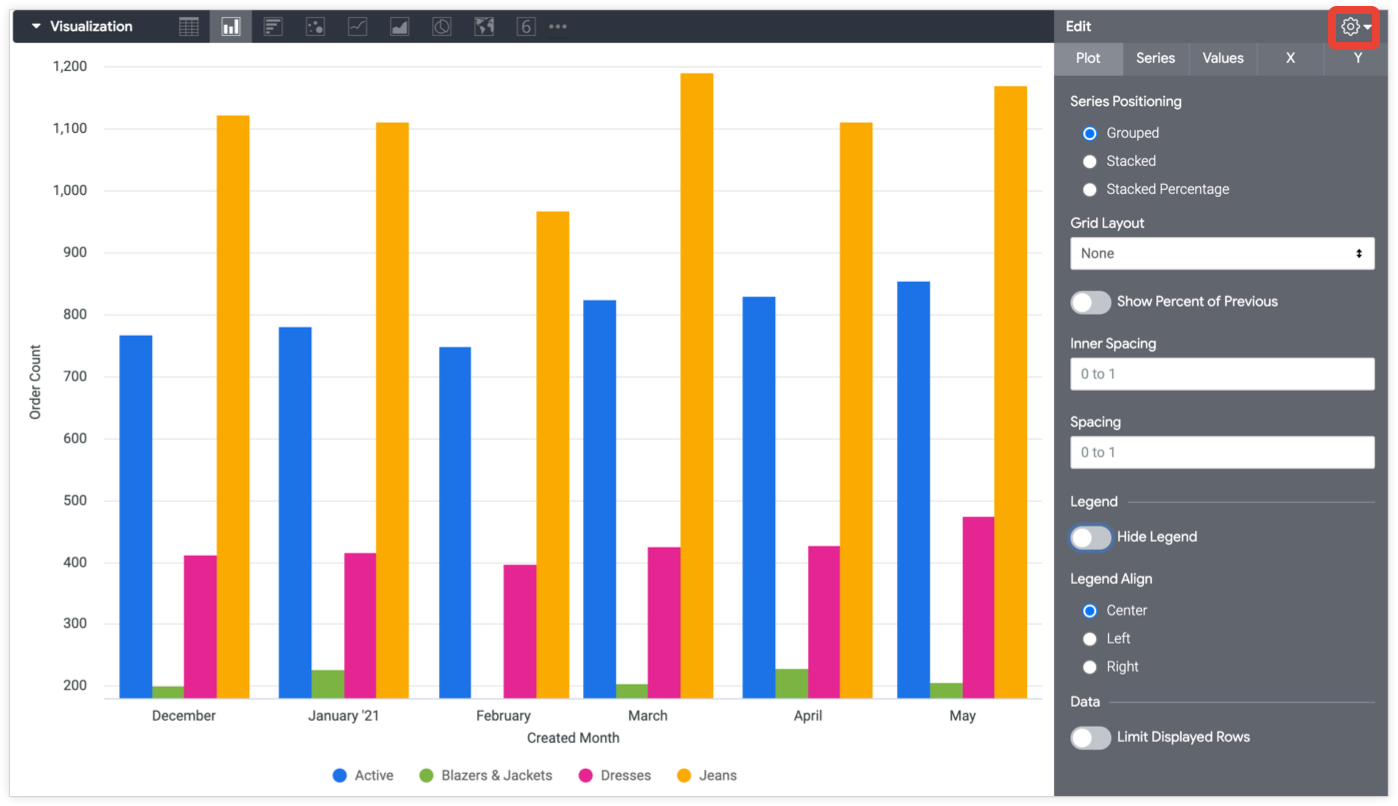Select the Single Value visualization icon
The image size is (1398, 806).
524,26
